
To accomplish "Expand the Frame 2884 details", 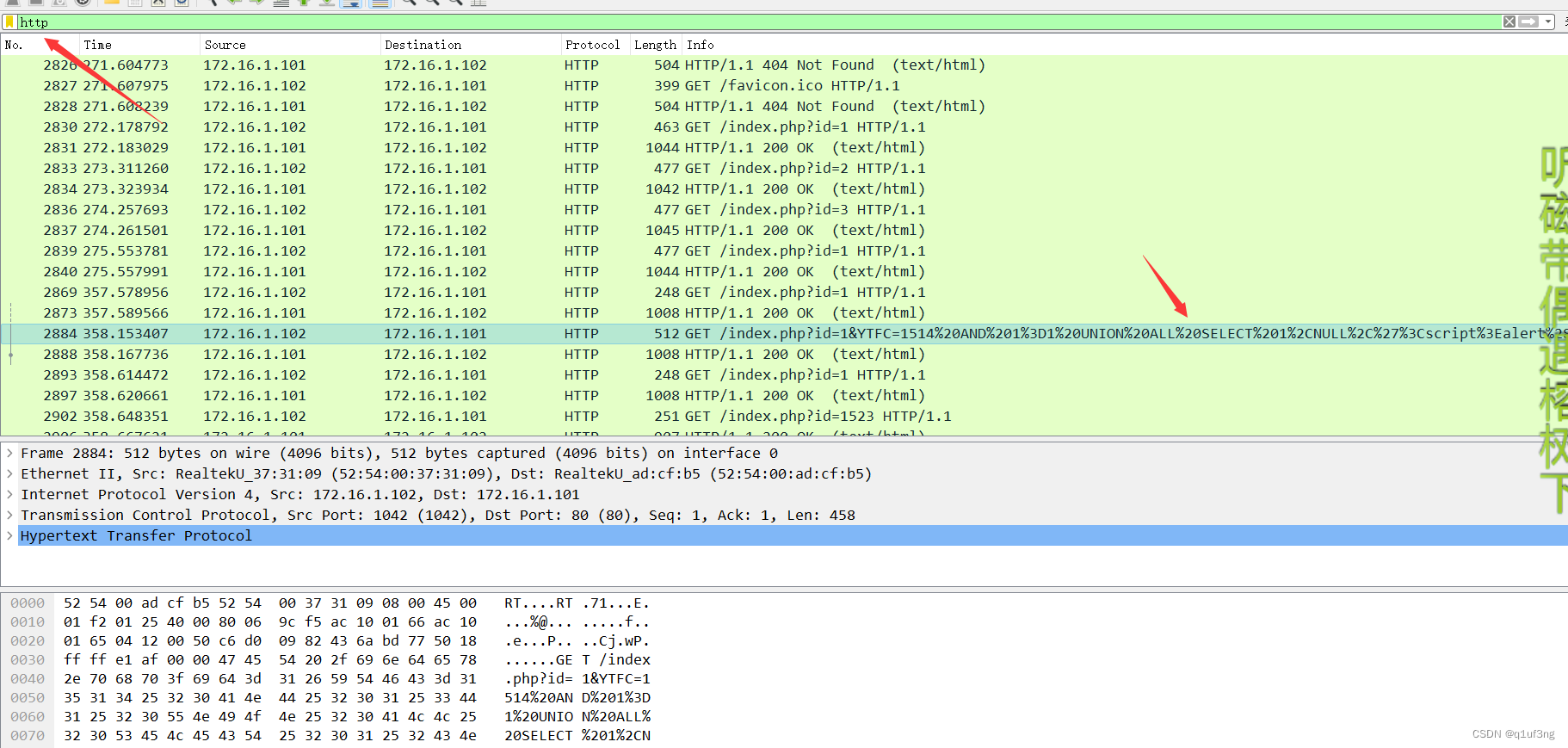I will click(x=9, y=453).
